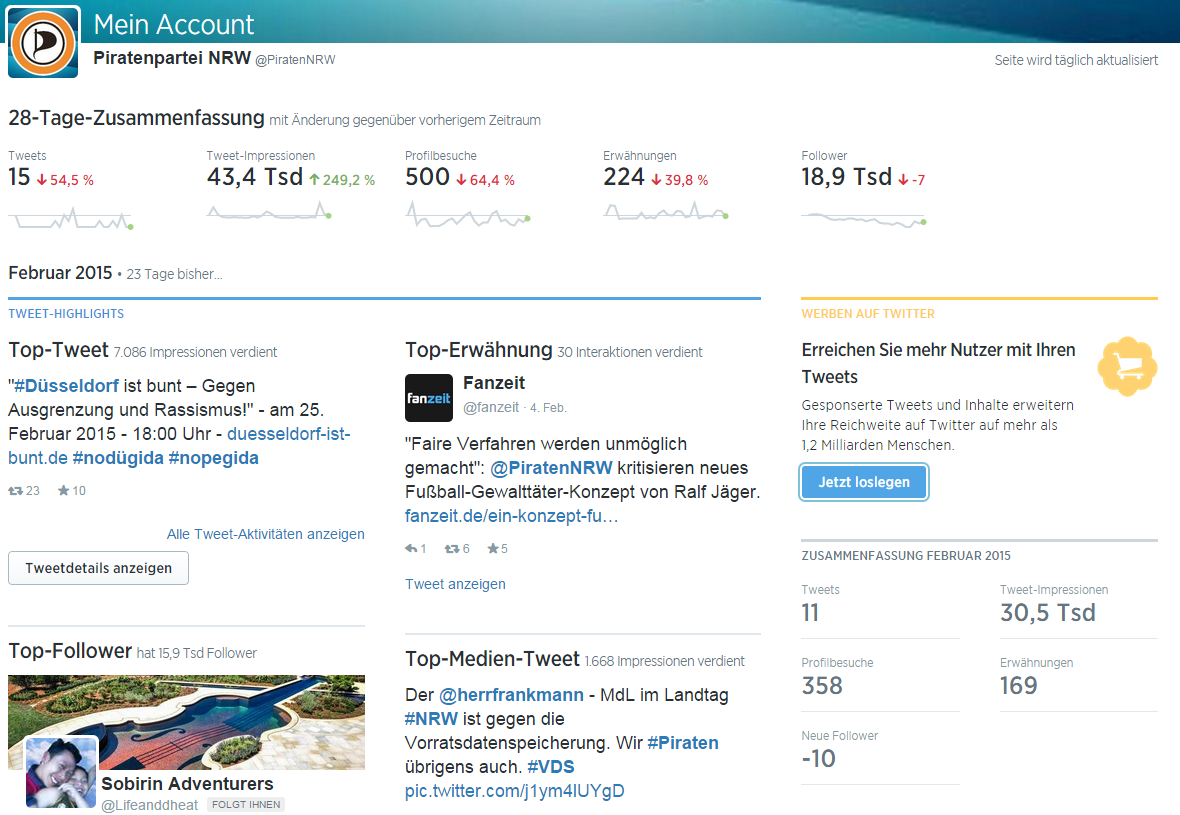
Task: Click the Tweet-Impressionen sparkline chart
Action: [269, 211]
